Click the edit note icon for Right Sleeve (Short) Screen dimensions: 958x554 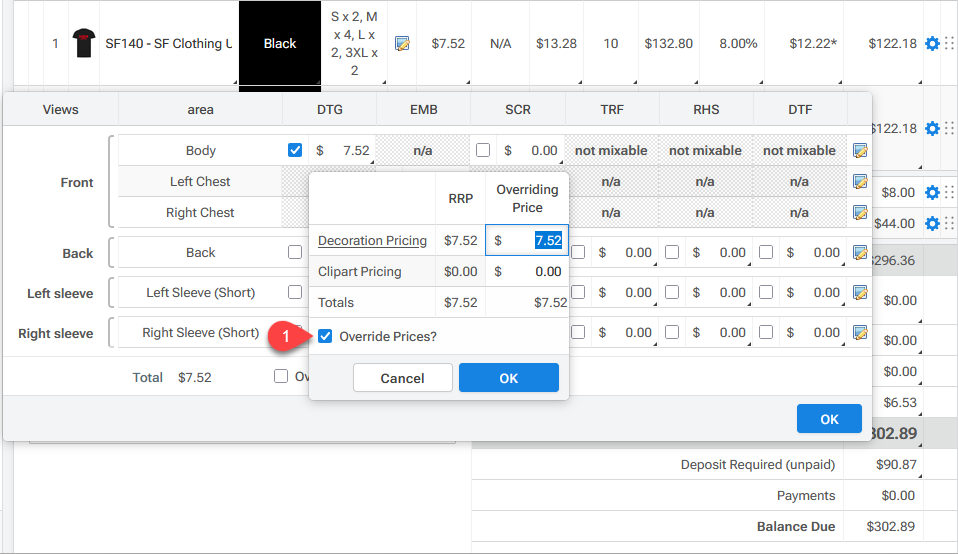[859, 333]
